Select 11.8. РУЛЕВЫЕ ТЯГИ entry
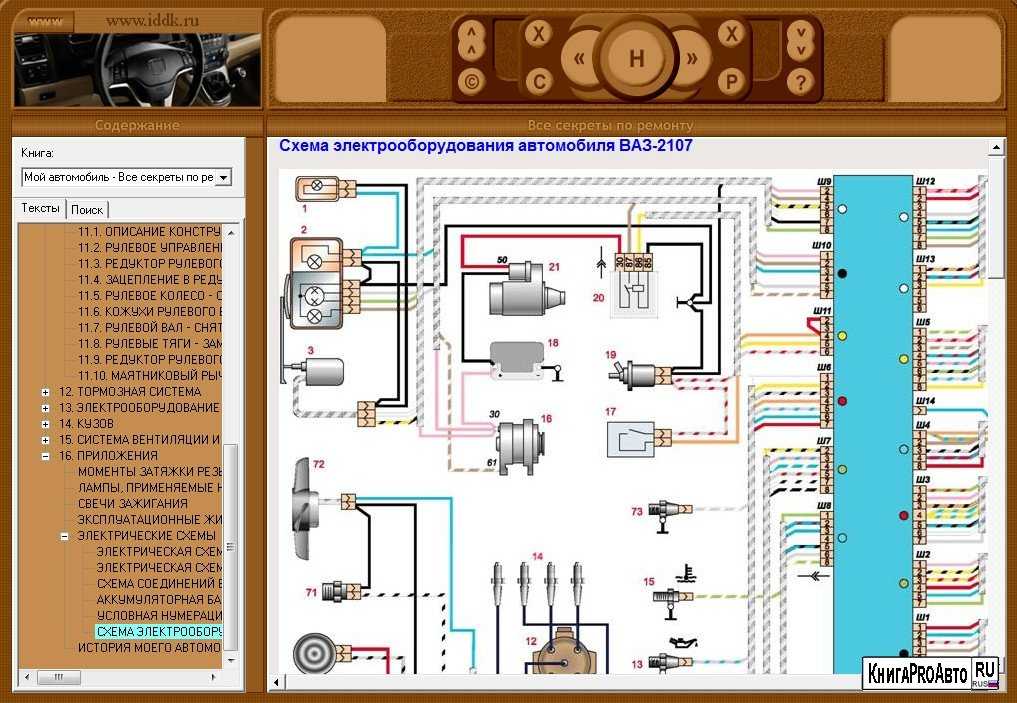This screenshot has height=703, width=1017. [x=149, y=344]
